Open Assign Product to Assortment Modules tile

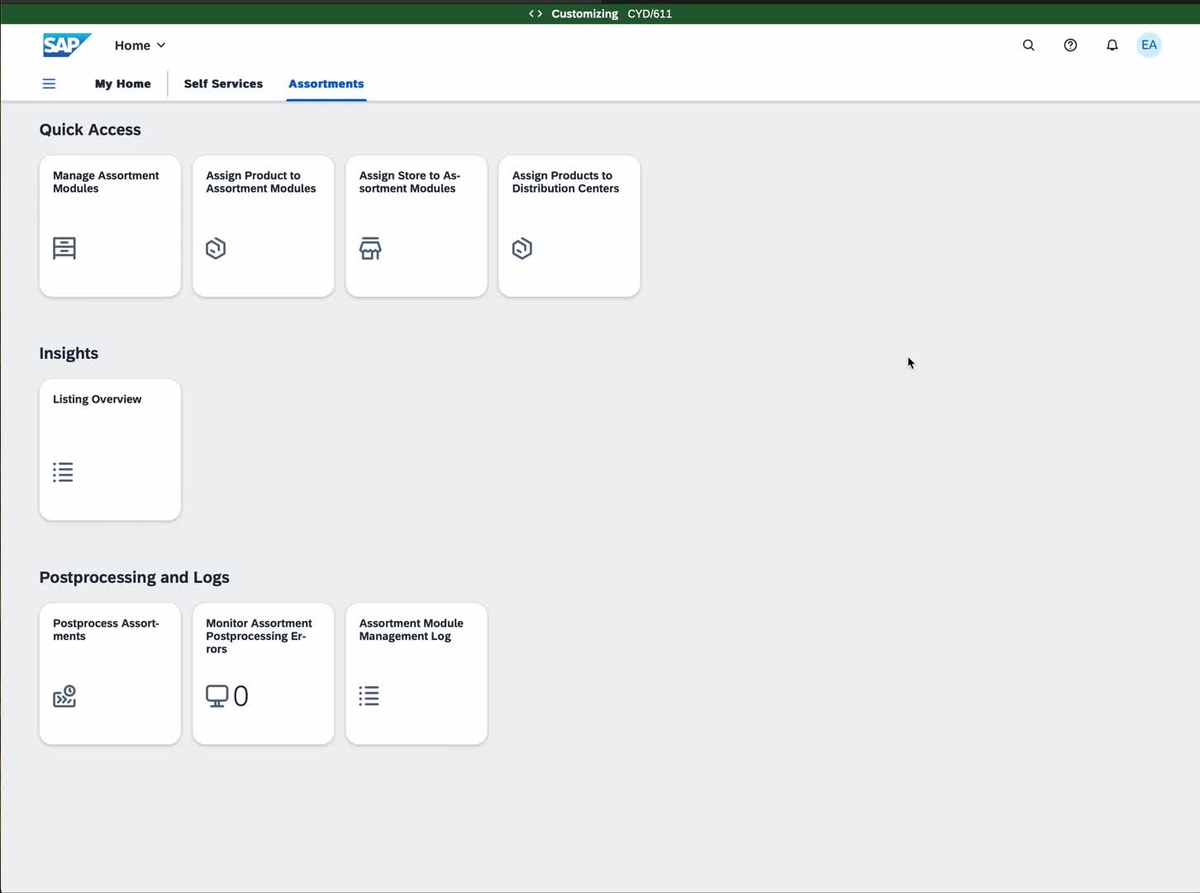pos(263,225)
